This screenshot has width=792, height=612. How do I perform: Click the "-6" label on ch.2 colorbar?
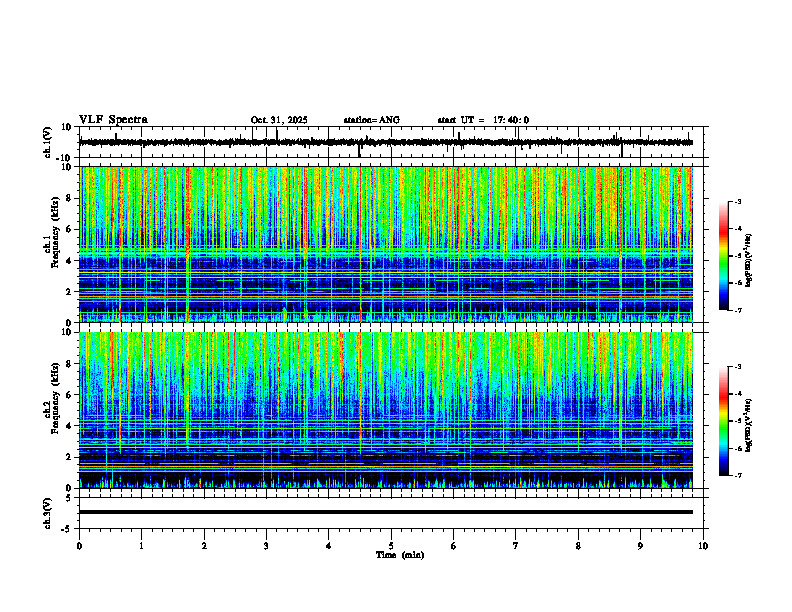pyautogui.click(x=737, y=448)
